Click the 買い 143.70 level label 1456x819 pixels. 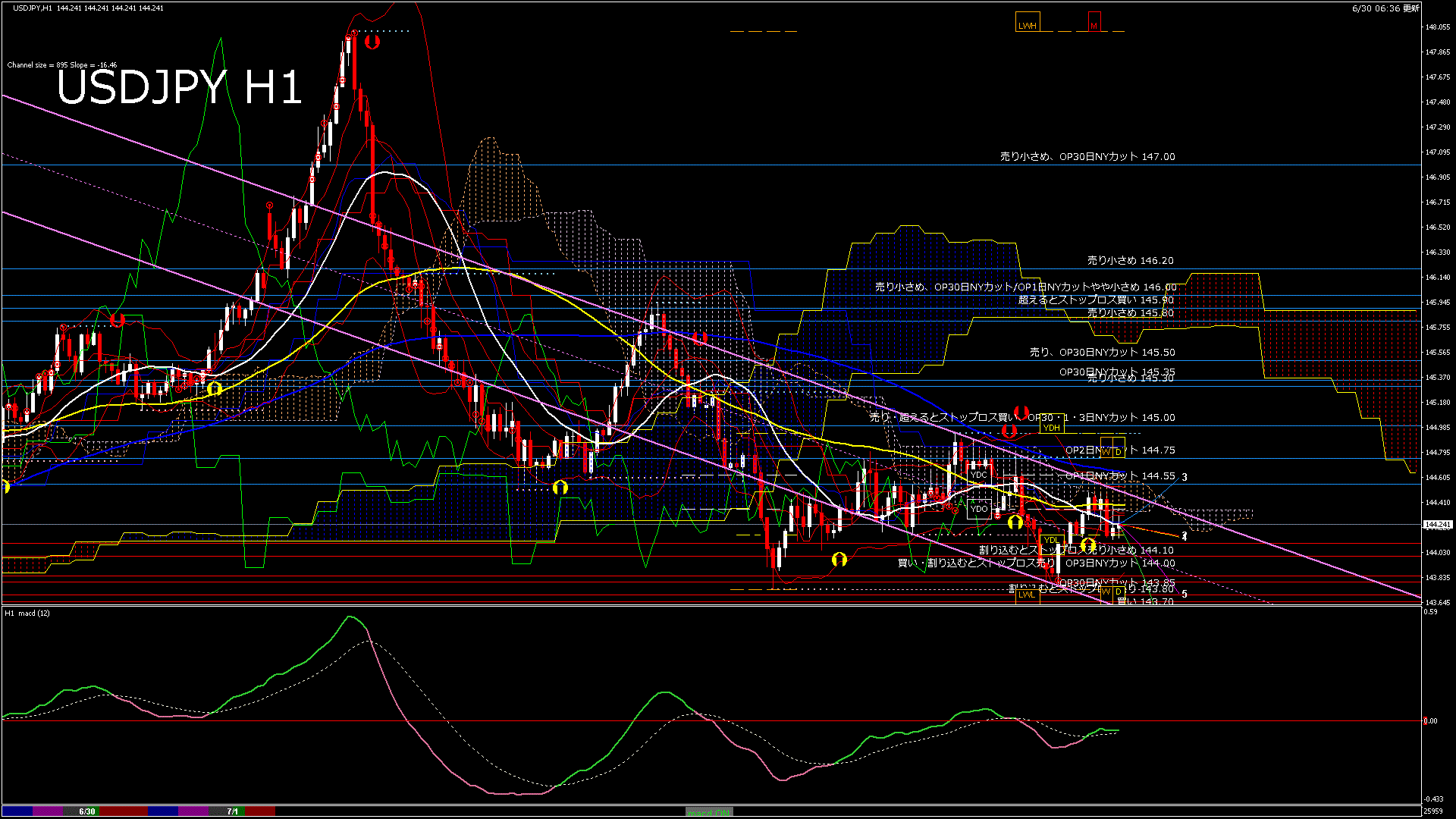tap(1145, 602)
